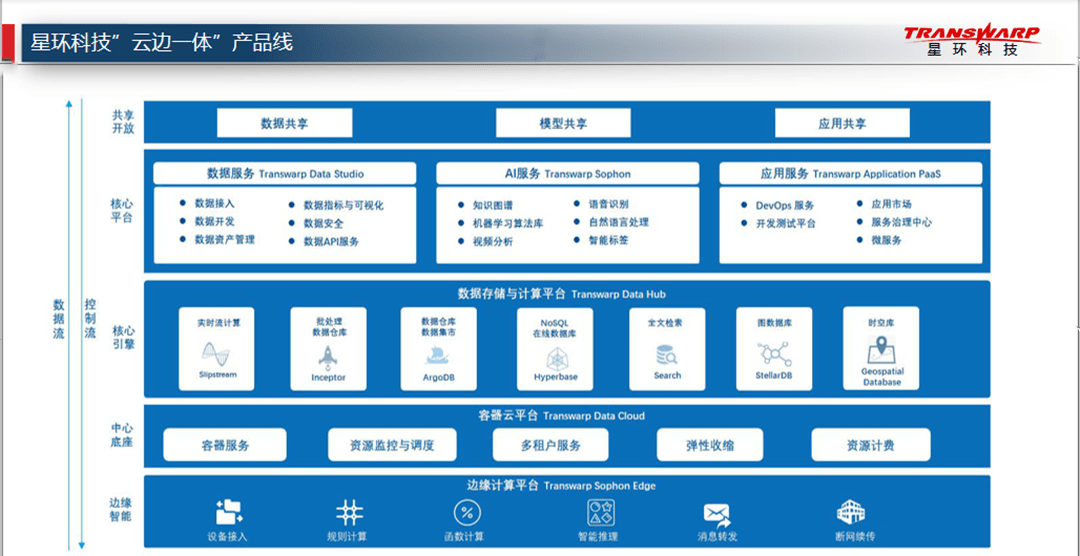Click the 消息转发 envelope icon
This screenshot has width=1080, height=556.
716,514
